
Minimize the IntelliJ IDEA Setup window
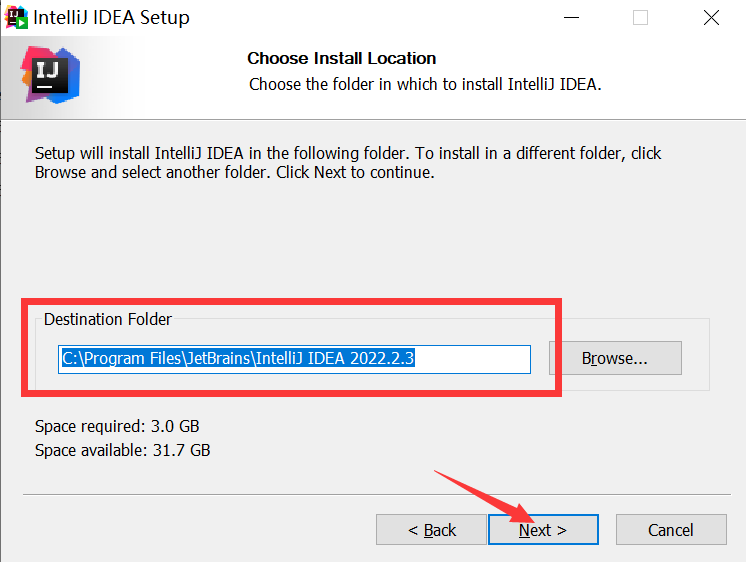571,17
